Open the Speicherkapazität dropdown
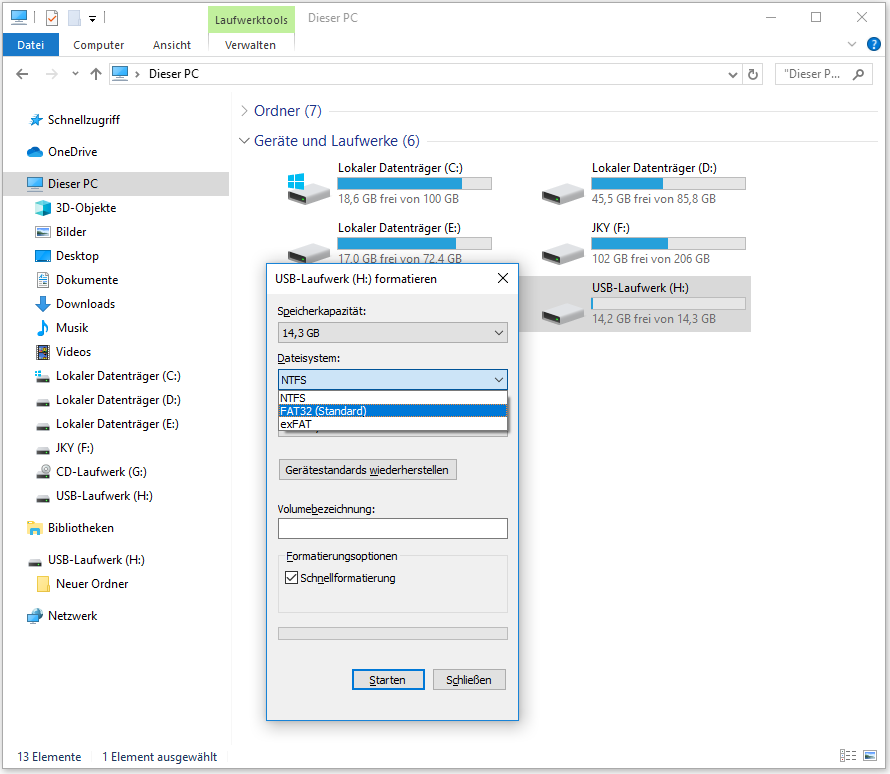890x774 pixels. pyautogui.click(x=392, y=333)
